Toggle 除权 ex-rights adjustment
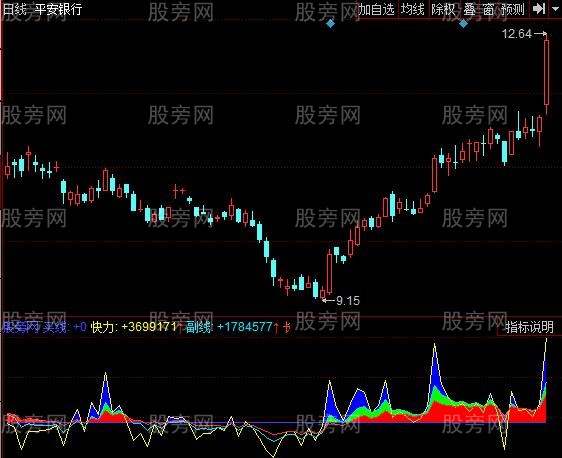Viewport: 562px width, 458px height. pyautogui.click(x=443, y=9)
